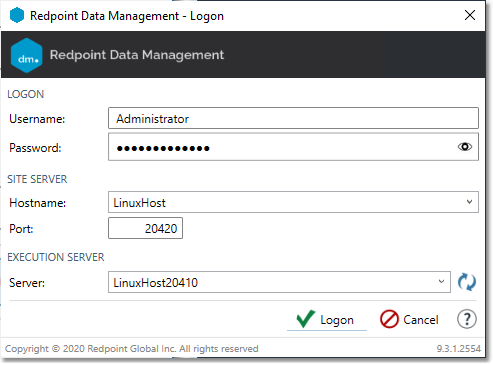Click the copyright Redpoint Global text
This screenshot has height=365, width=493.
click(x=132, y=349)
